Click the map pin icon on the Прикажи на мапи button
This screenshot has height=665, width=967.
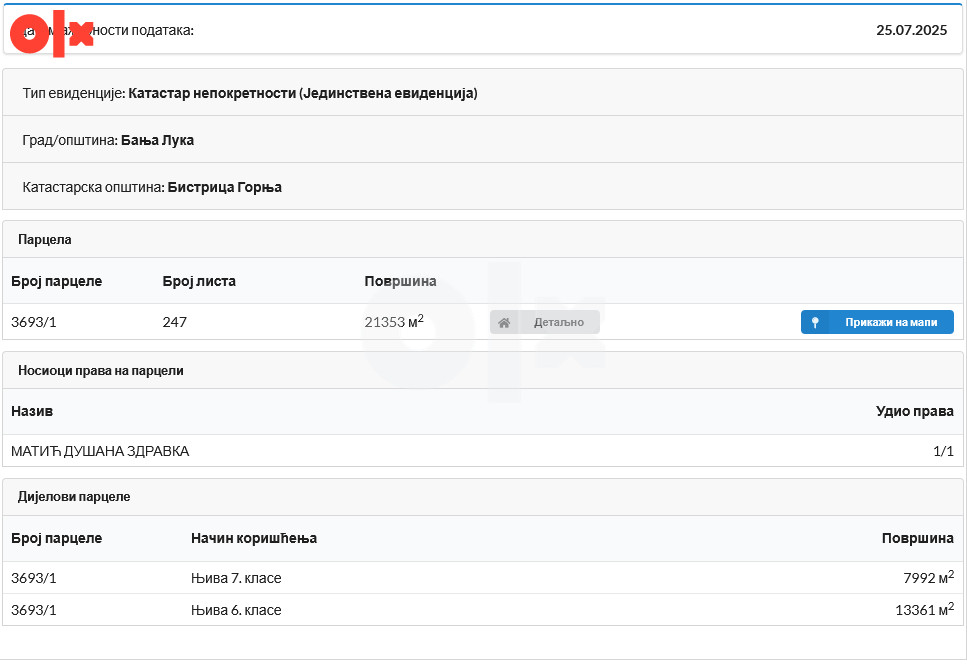815,323
